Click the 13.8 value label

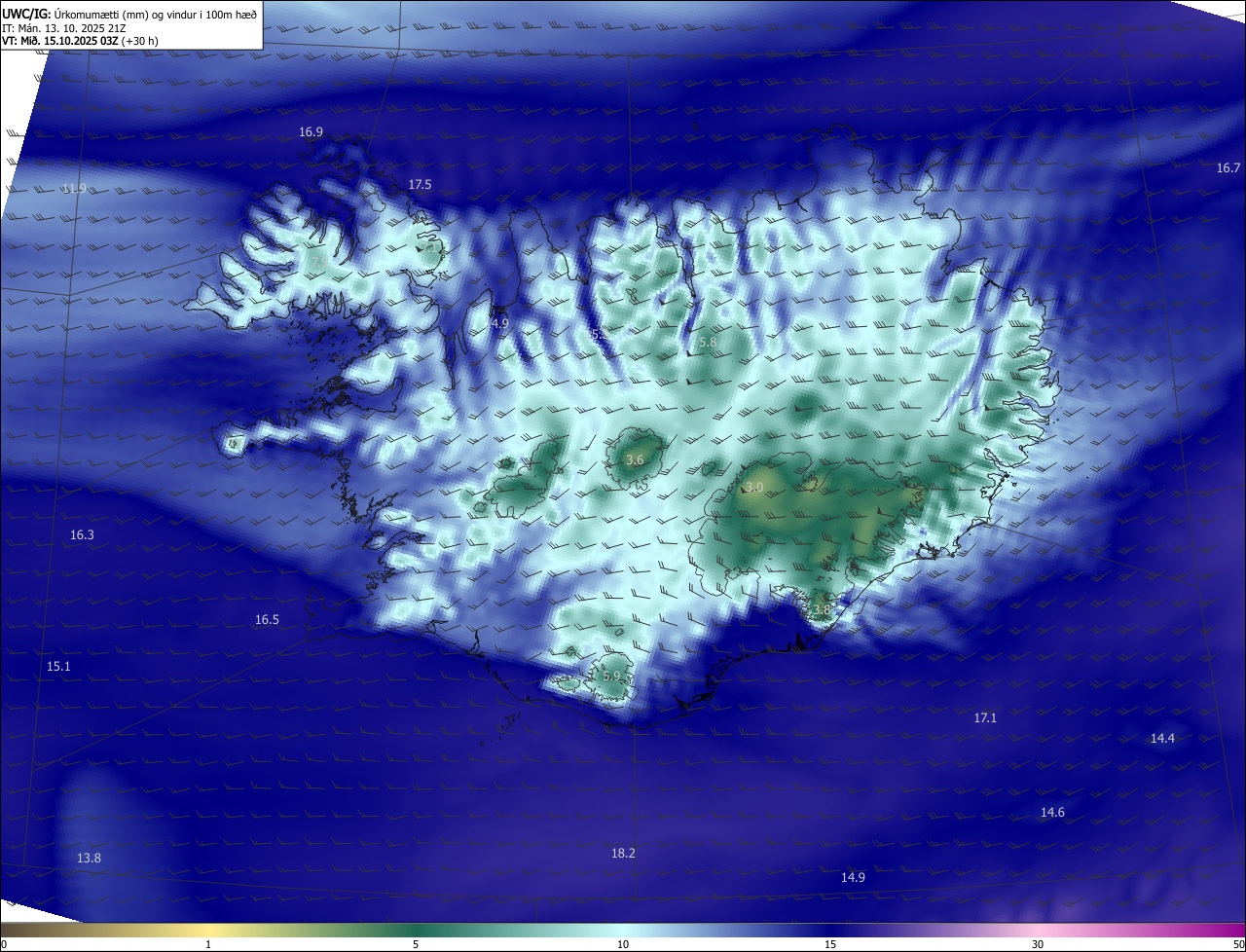[x=89, y=858]
